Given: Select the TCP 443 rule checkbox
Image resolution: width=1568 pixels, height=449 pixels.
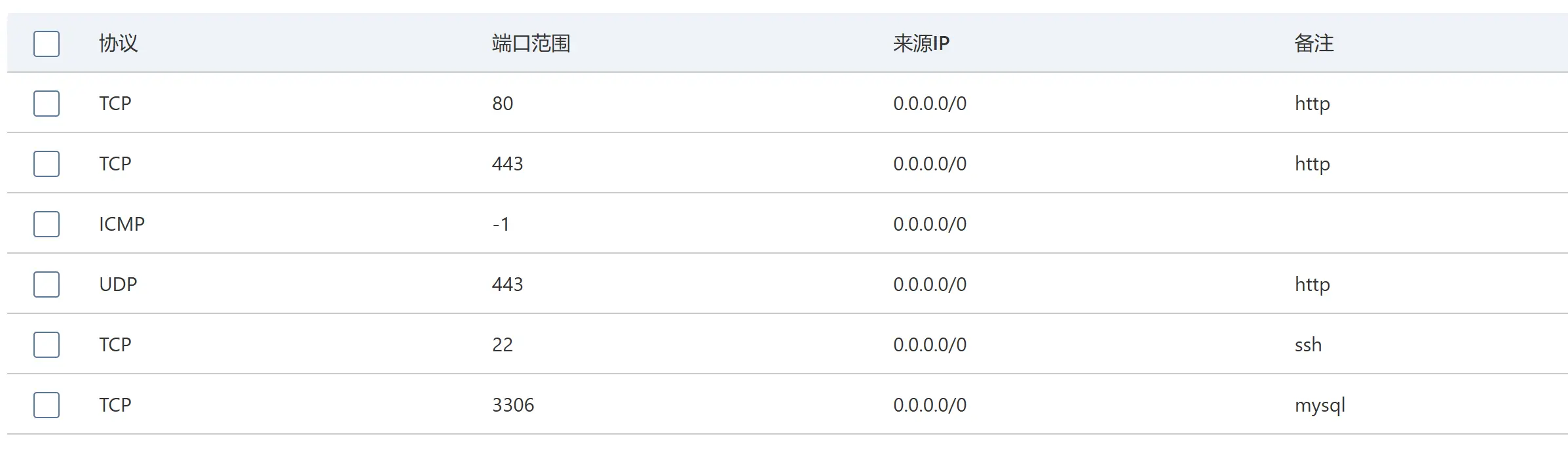Looking at the screenshot, I should 47,164.
